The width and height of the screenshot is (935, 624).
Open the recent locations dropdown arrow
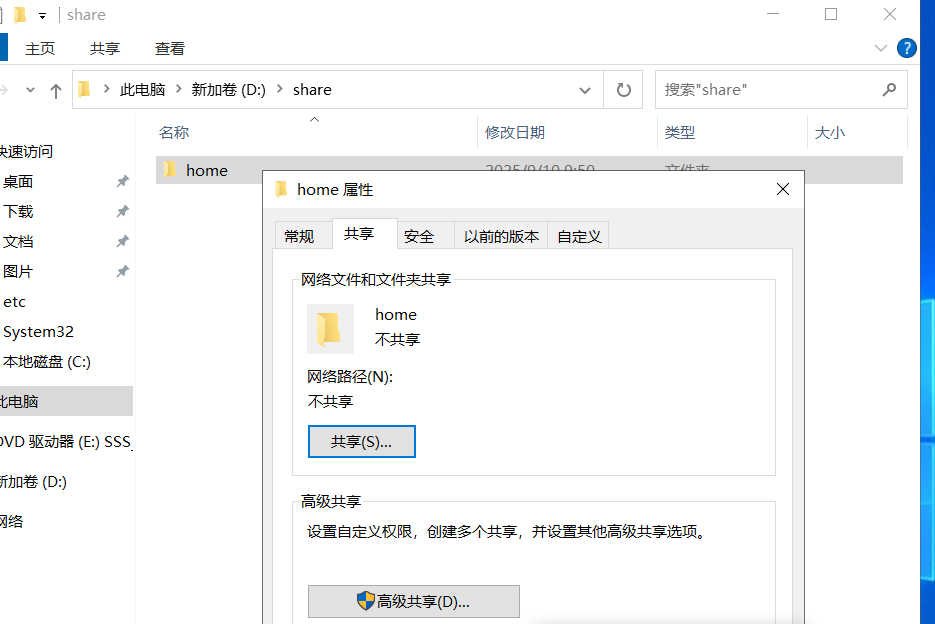pyautogui.click(x=29, y=90)
